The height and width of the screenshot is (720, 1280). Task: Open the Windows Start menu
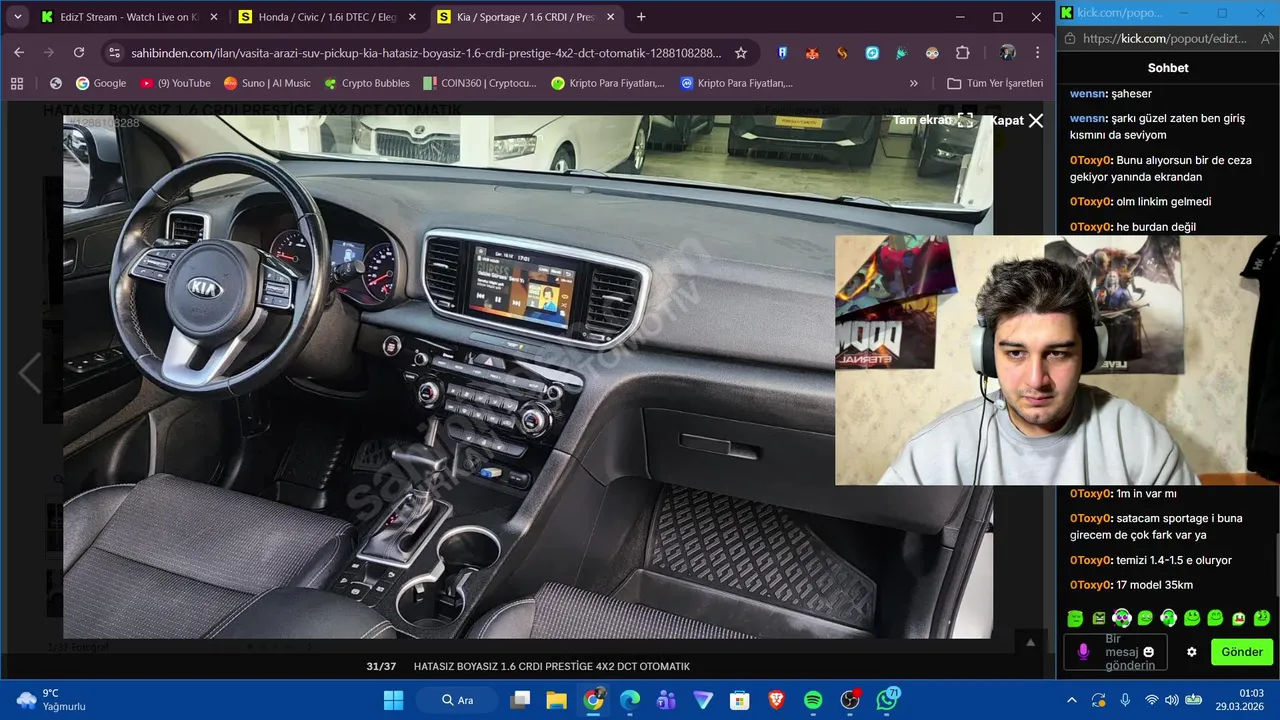pyautogui.click(x=394, y=700)
